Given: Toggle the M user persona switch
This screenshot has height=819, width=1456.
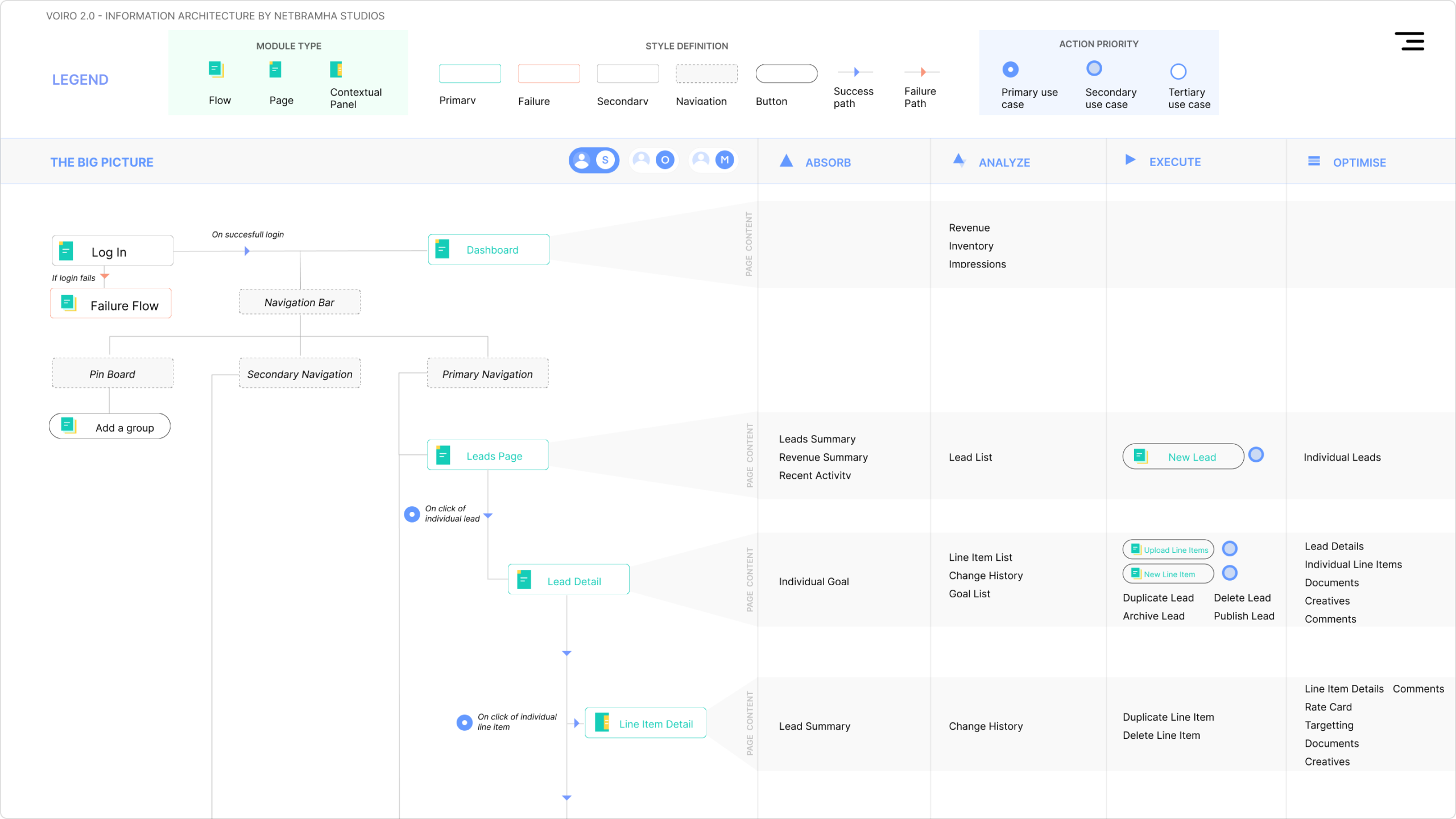Looking at the screenshot, I should pyautogui.click(x=713, y=160).
